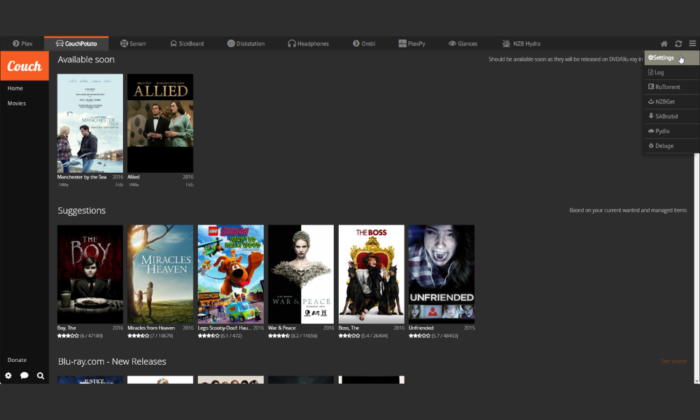The image size is (700, 420).
Task: Open RuTorrent from the dropdown menu
Action: [x=671, y=87]
